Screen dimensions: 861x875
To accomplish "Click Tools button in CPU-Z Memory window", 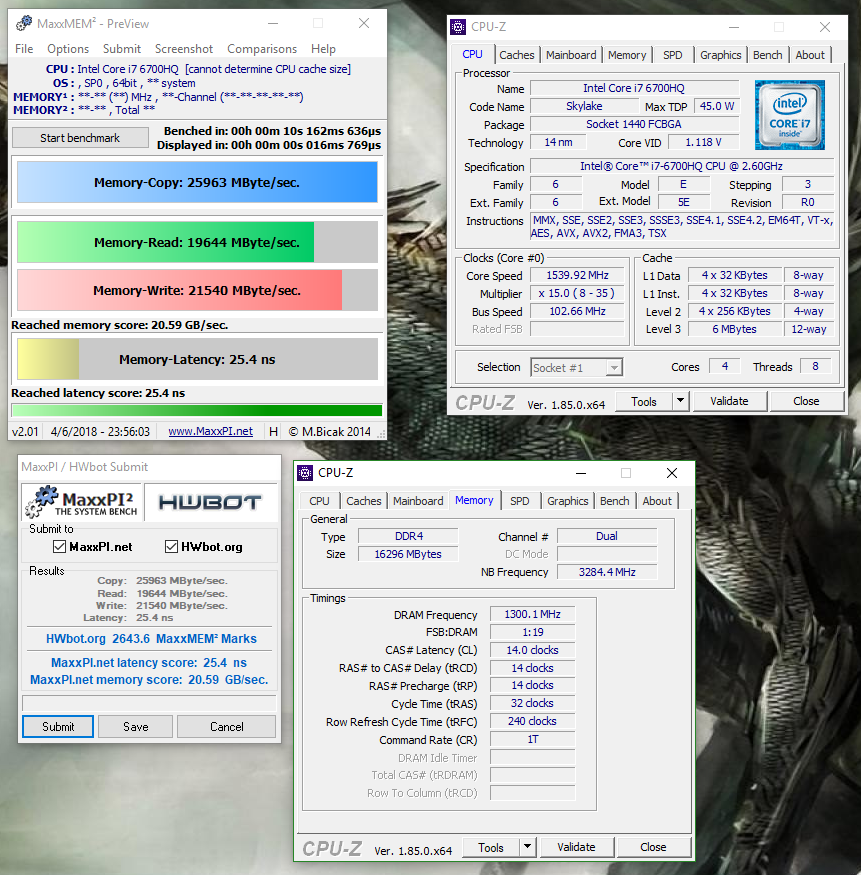I will [x=491, y=847].
